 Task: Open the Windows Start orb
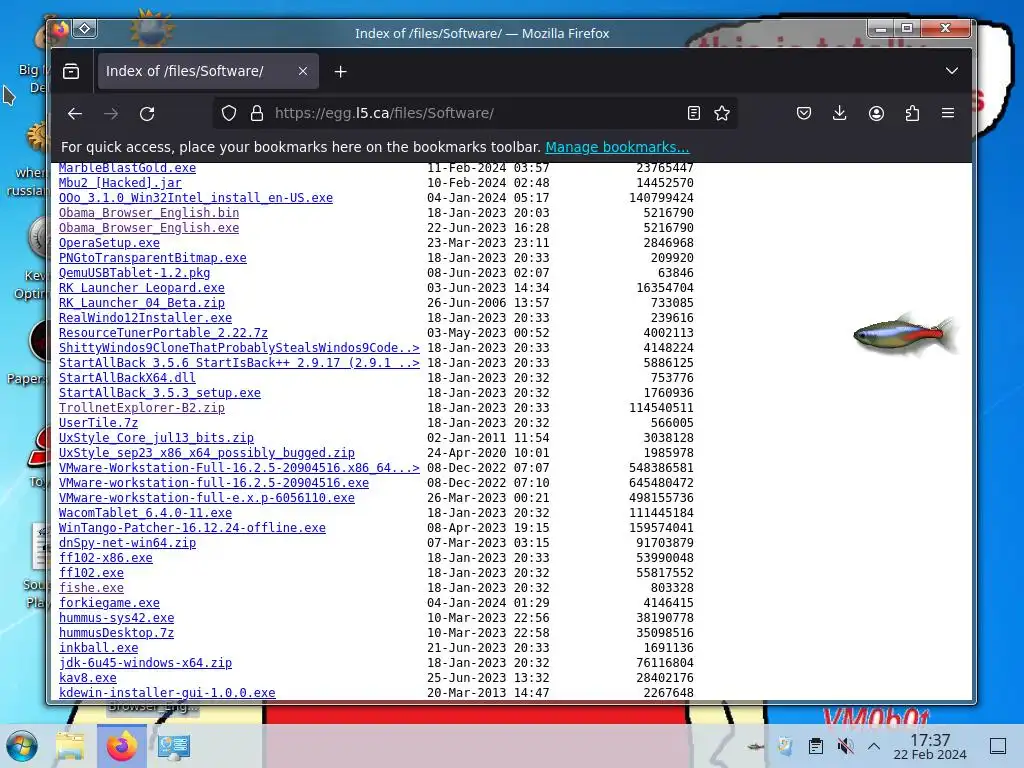point(22,746)
